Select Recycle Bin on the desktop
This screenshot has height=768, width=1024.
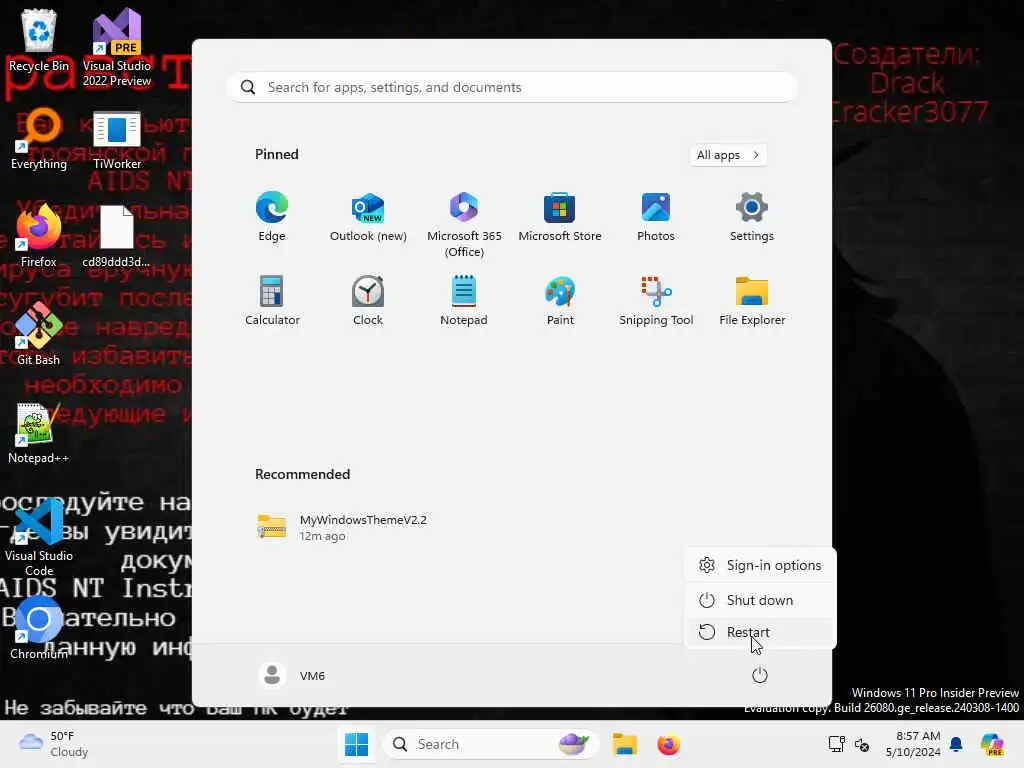click(x=39, y=41)
